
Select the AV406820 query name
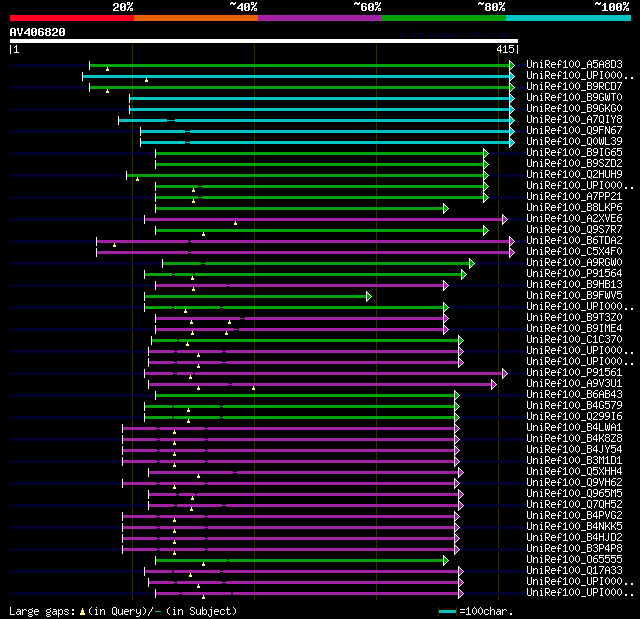coord(38,32)
